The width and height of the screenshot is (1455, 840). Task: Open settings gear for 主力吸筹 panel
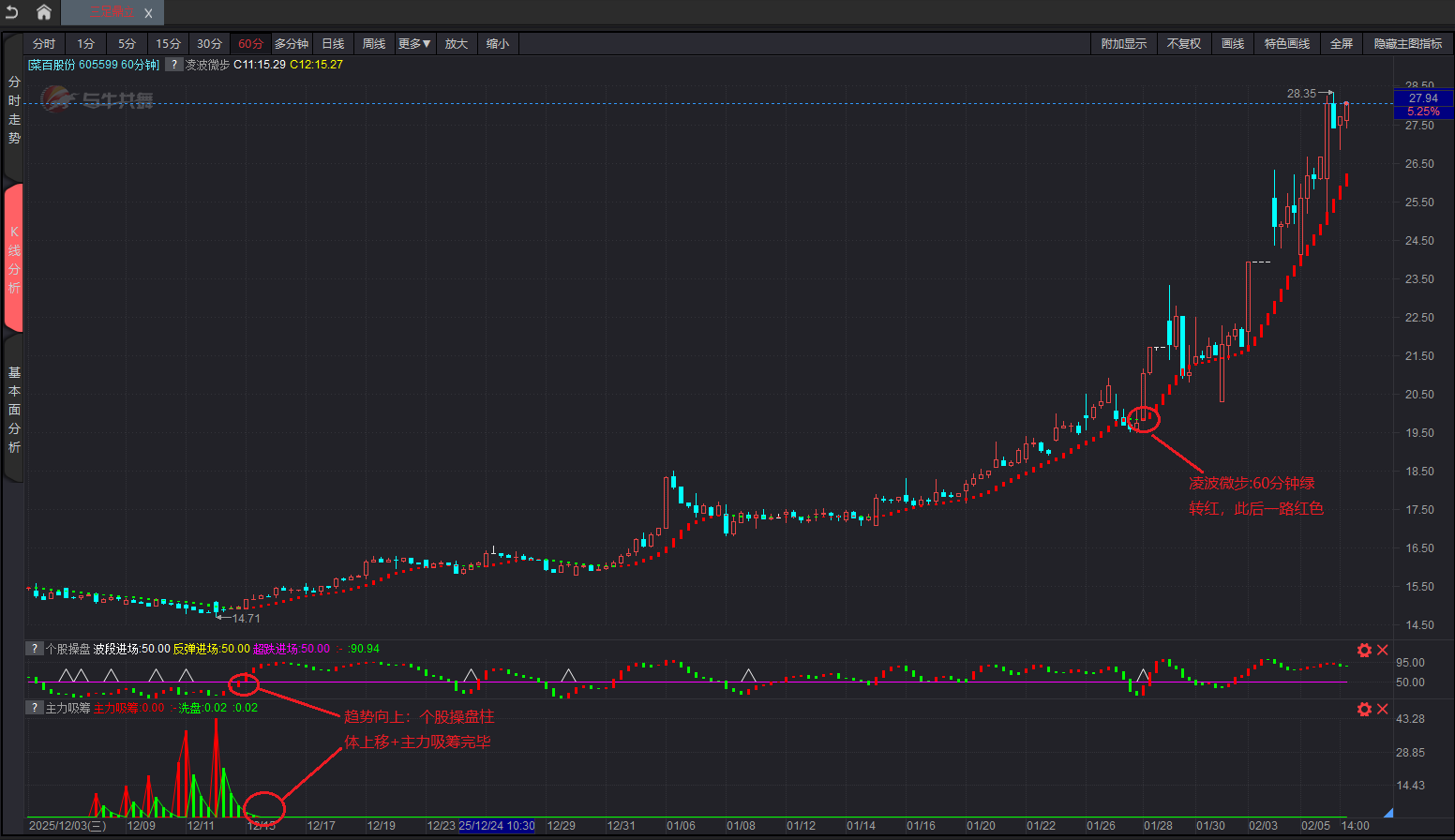point(1364,709)
